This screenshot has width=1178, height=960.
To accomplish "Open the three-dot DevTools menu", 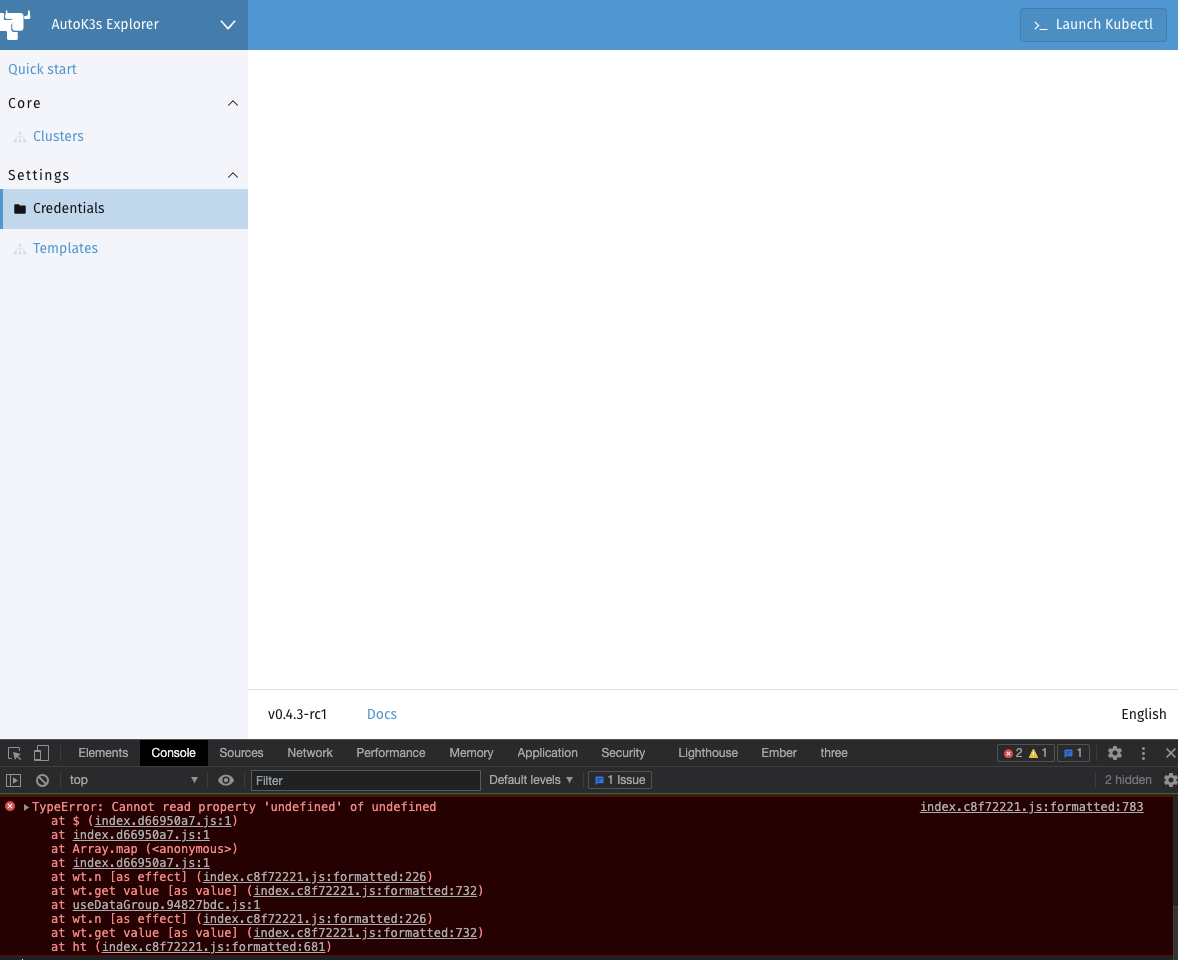I will pos(1143,752).
